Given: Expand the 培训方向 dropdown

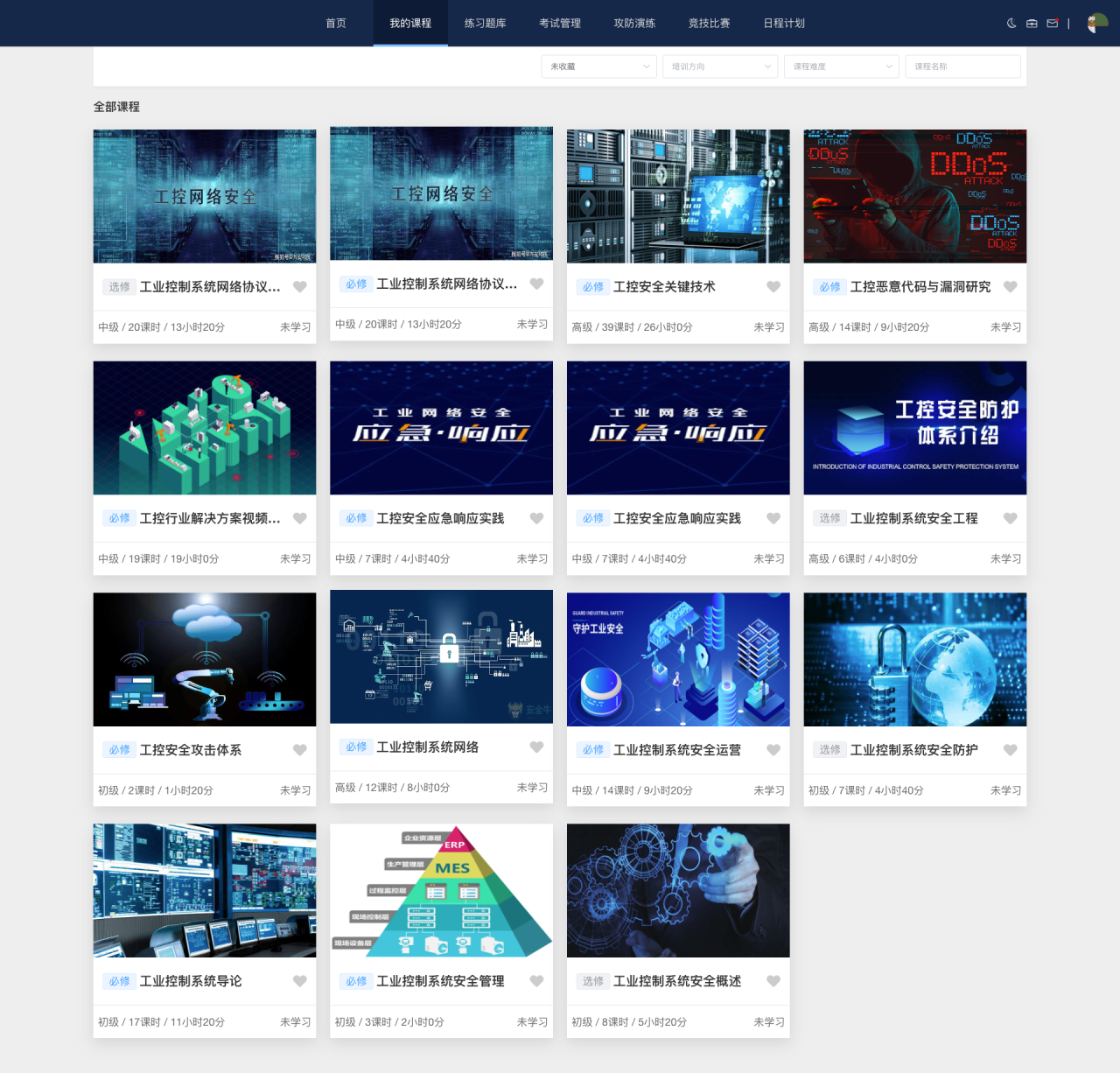Looking at the screenshot, I should pos(720,67).
